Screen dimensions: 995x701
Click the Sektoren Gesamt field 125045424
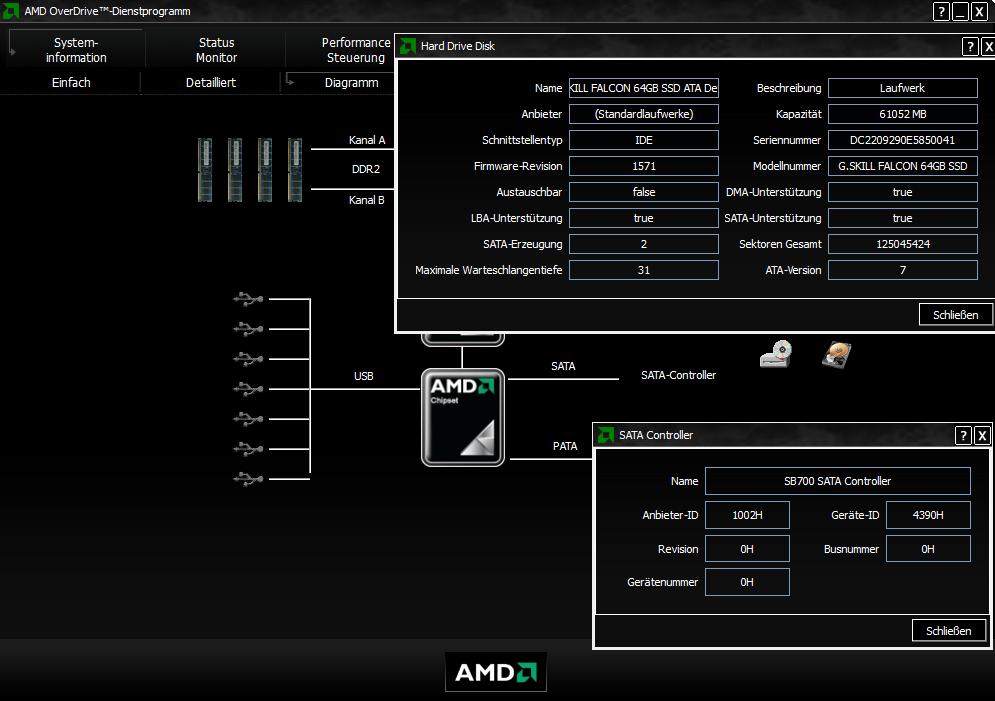pyautogui.click(x=902, y=244)
